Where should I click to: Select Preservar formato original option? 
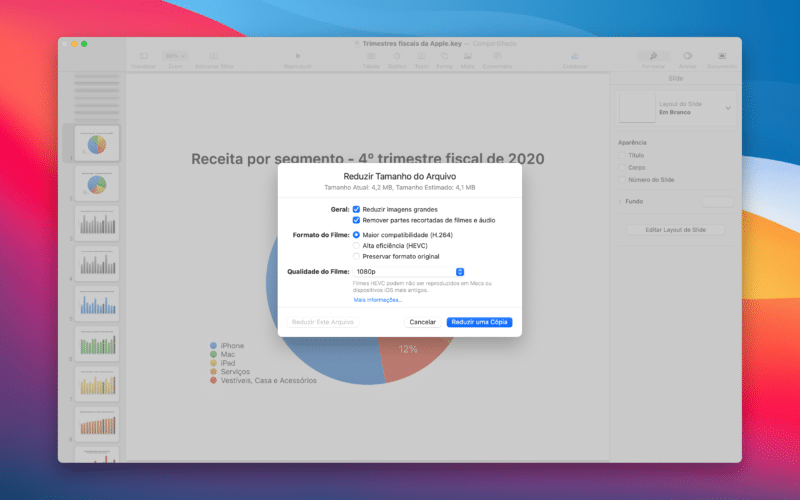[356, 257]
